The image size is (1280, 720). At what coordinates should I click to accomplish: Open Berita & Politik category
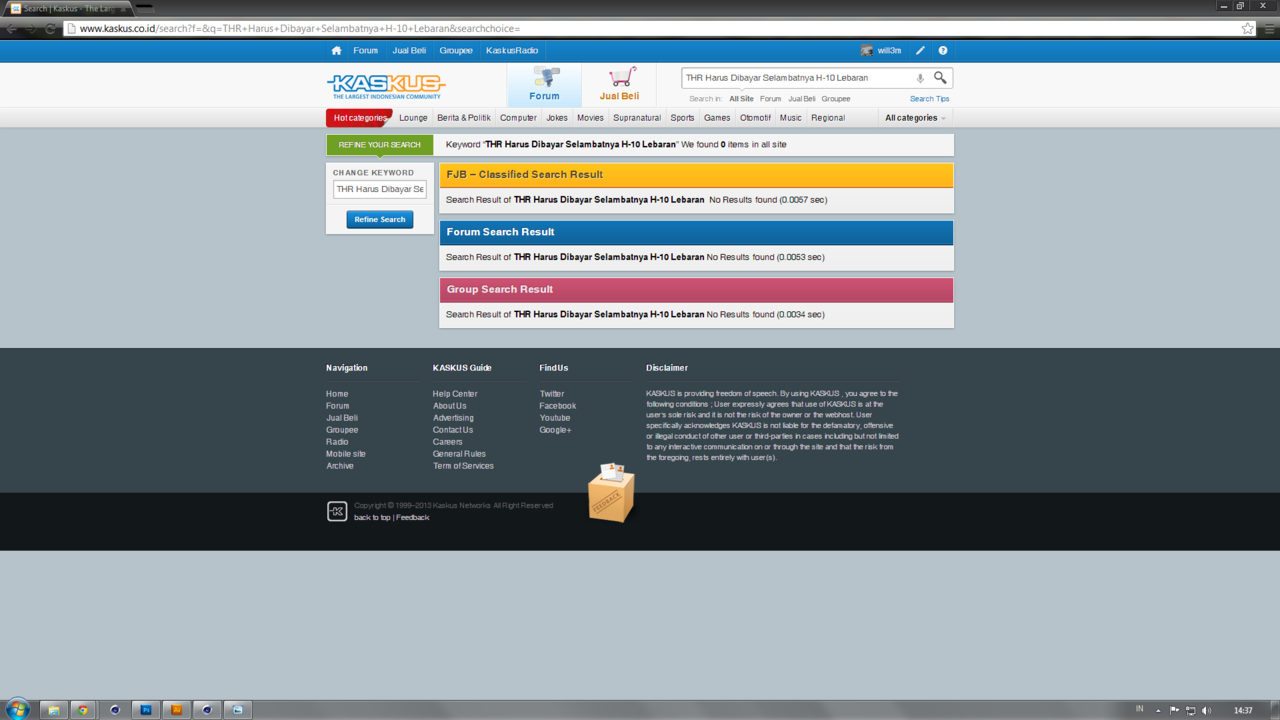464,118
